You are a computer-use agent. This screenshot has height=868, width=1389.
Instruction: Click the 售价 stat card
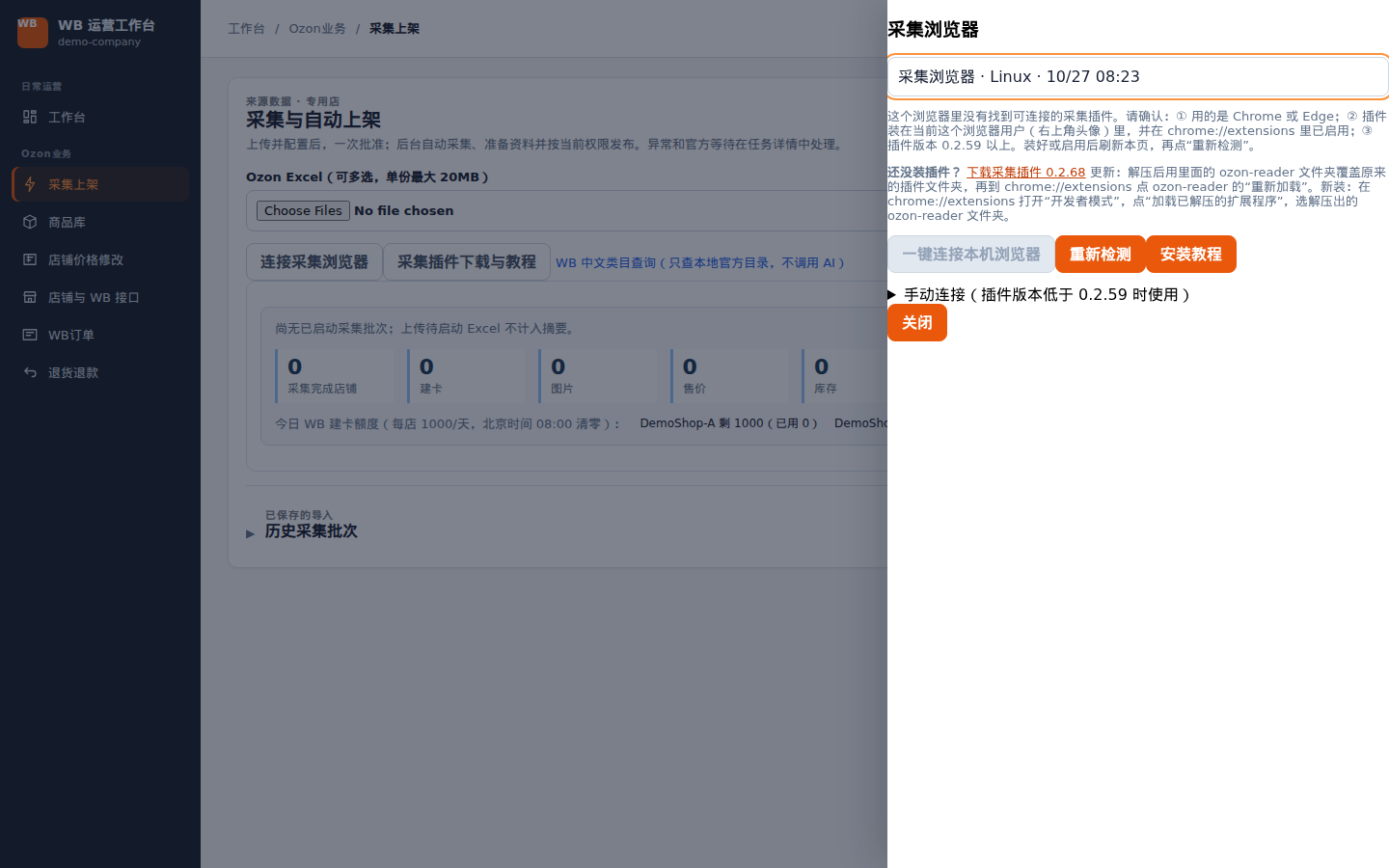click(730, 375)
